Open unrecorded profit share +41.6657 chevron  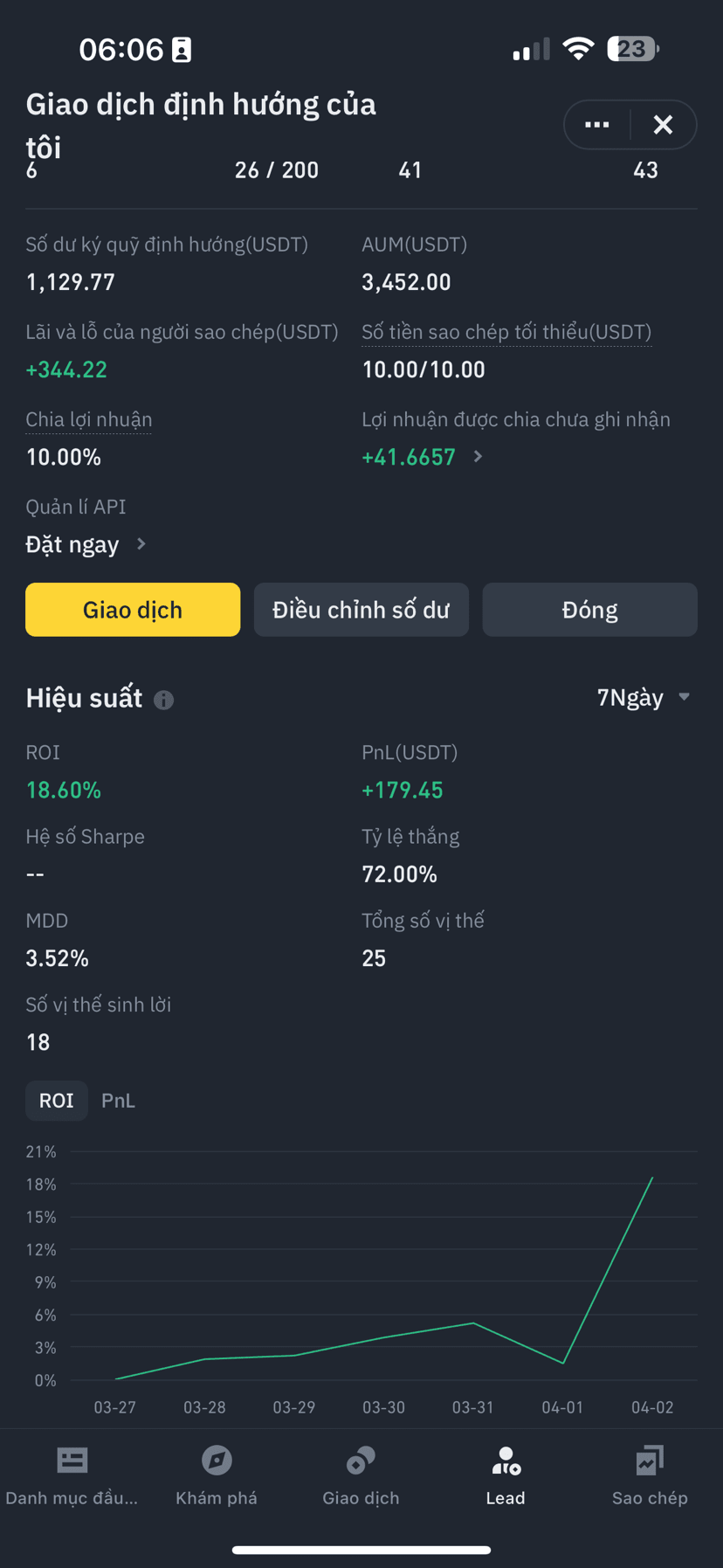click(x=478, y=457)
